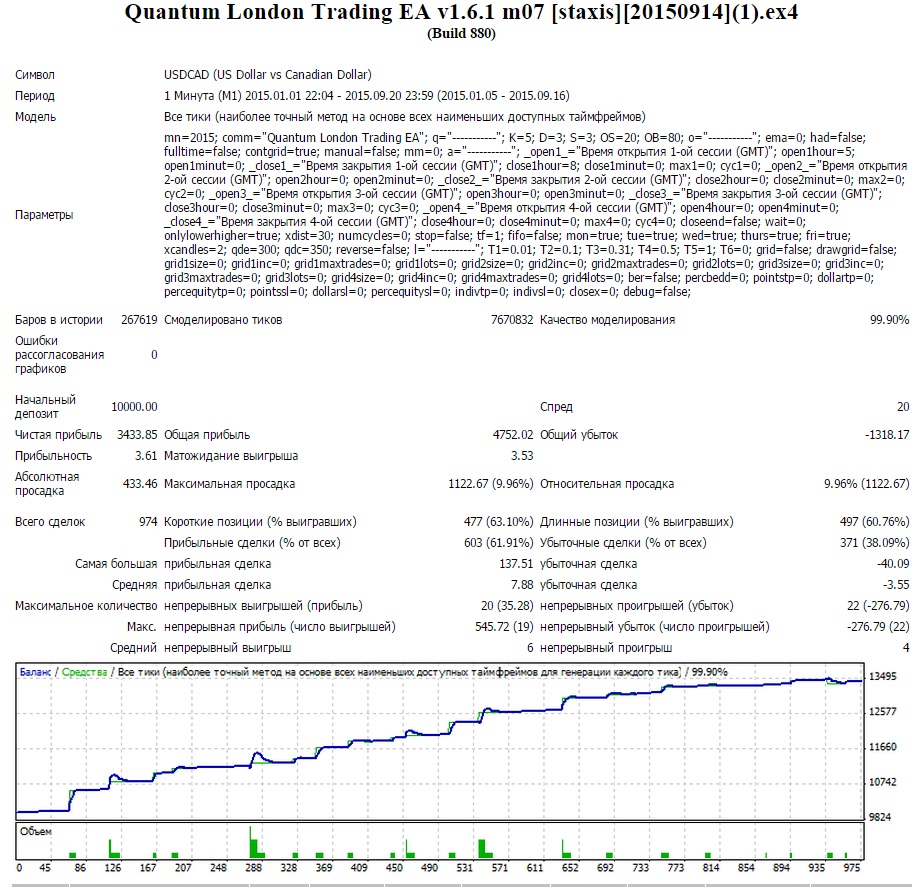The height and width of the screenshot is (887, 919).
Task: Click the tallest volume bar near 288
Action: (x=253, y=843)
